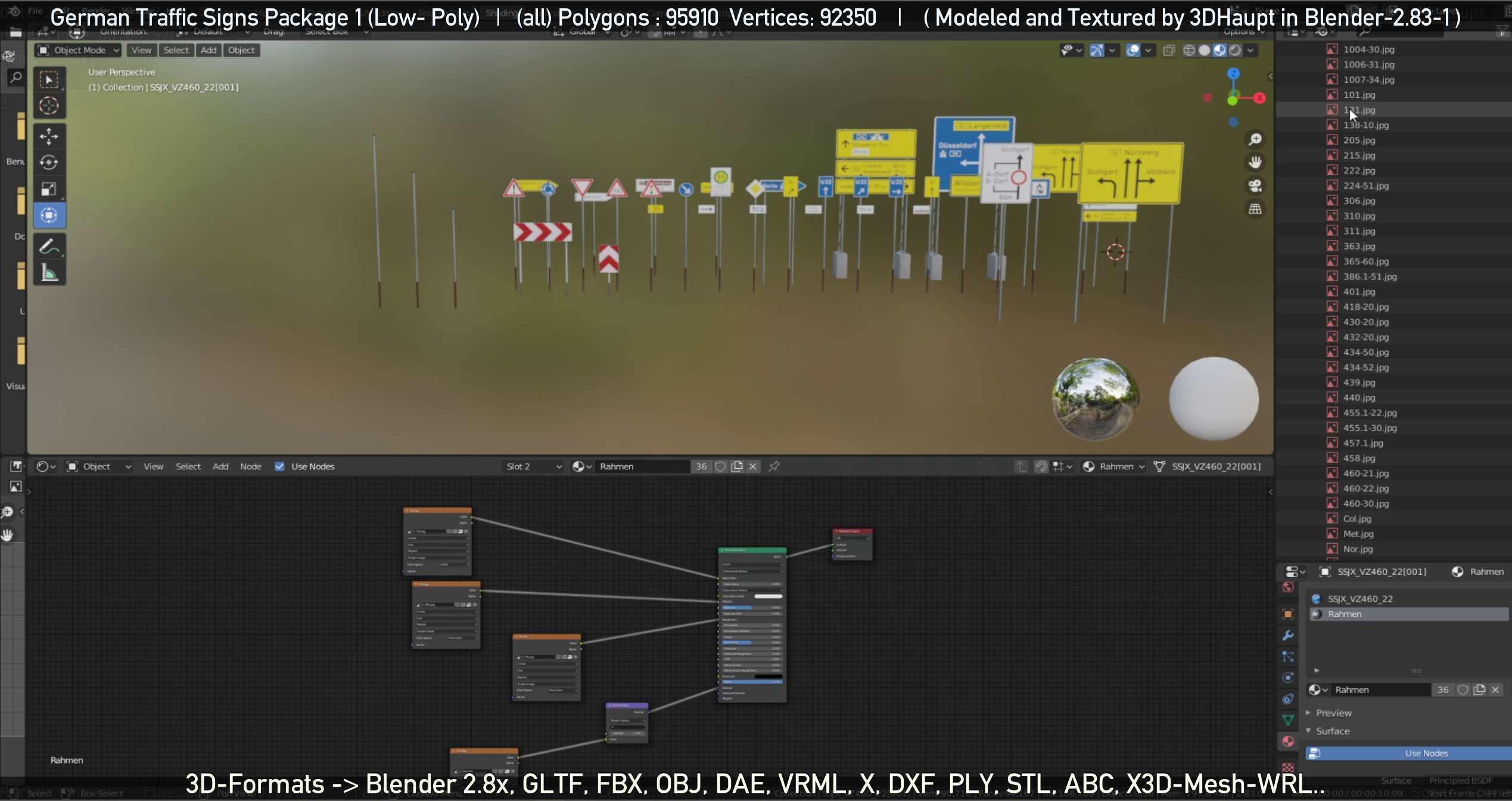Open the object type visibility dropdown (eye icon)
This screenshot has height=801, width=1512.
point(1071,51)
